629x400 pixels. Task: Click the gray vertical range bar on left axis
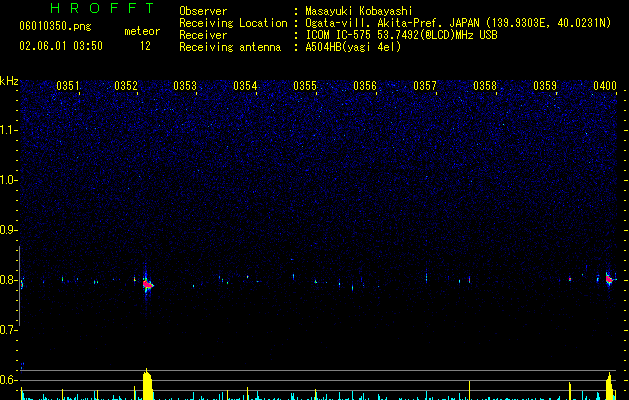(x=20, y=286)
